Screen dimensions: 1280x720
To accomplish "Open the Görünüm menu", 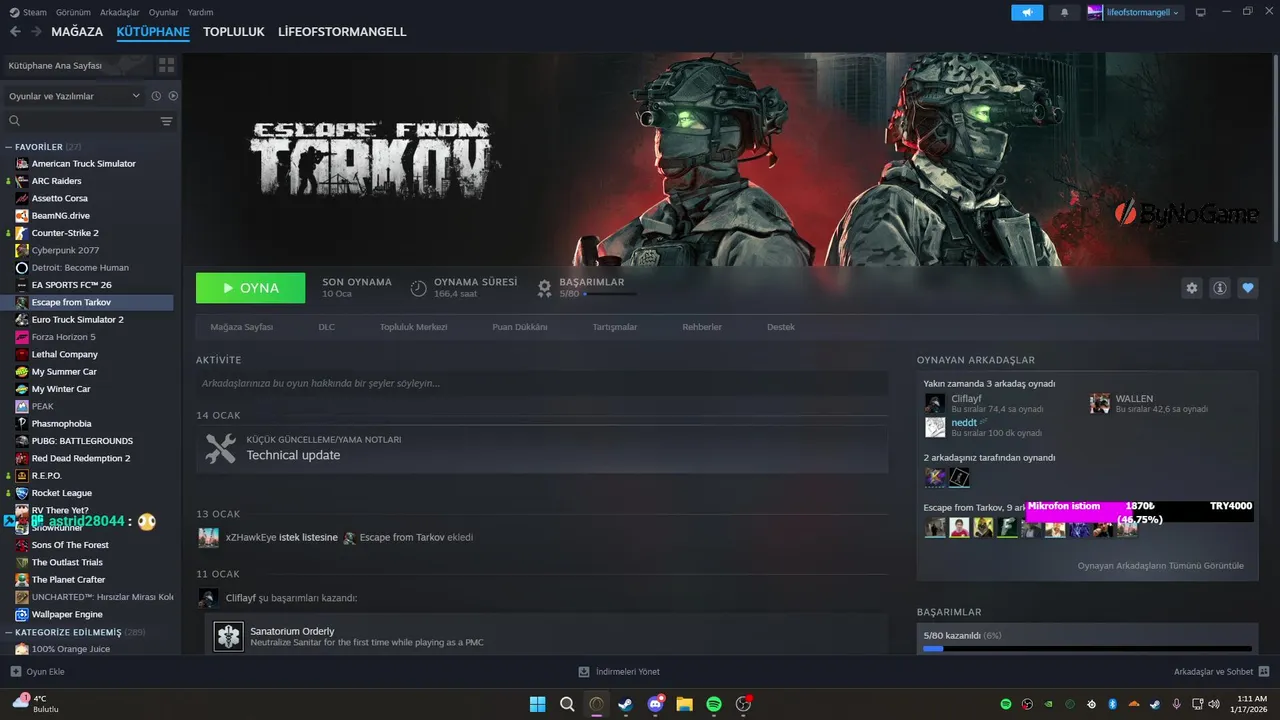I will (x=73, y=12).
